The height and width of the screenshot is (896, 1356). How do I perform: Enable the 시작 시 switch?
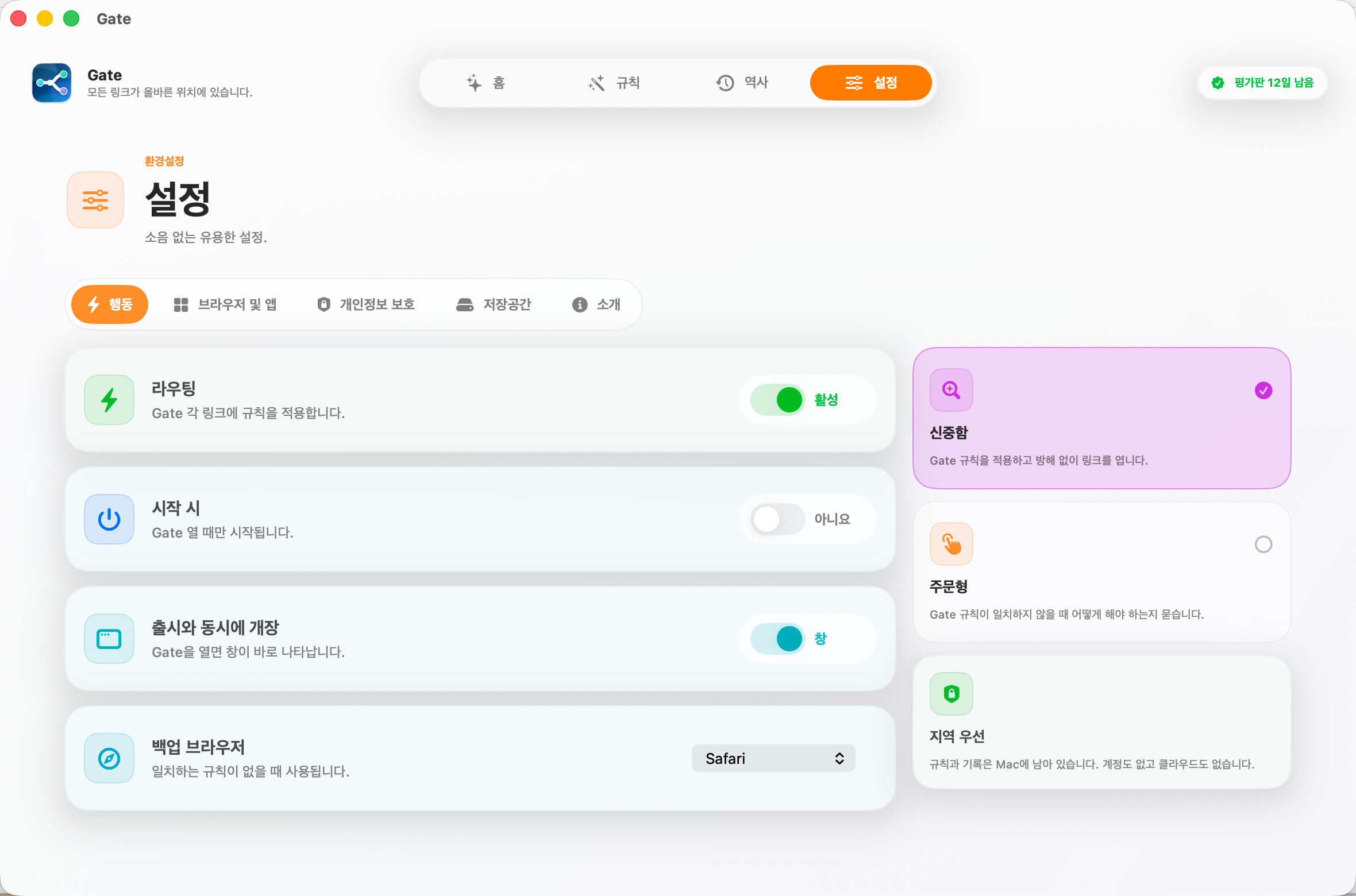point(778,519)
